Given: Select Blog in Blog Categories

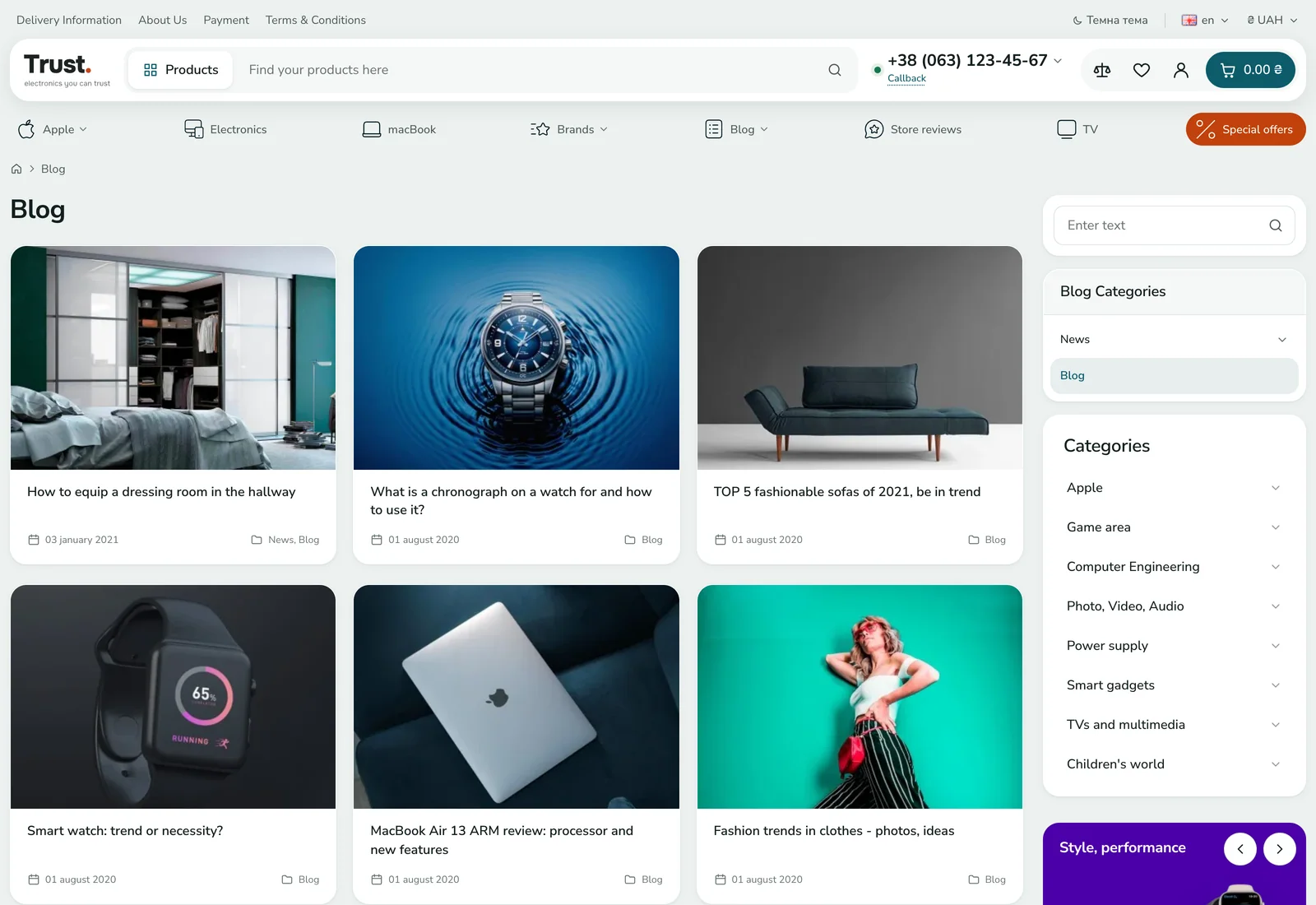Looking at the screenshot, I should (1174, 376).
